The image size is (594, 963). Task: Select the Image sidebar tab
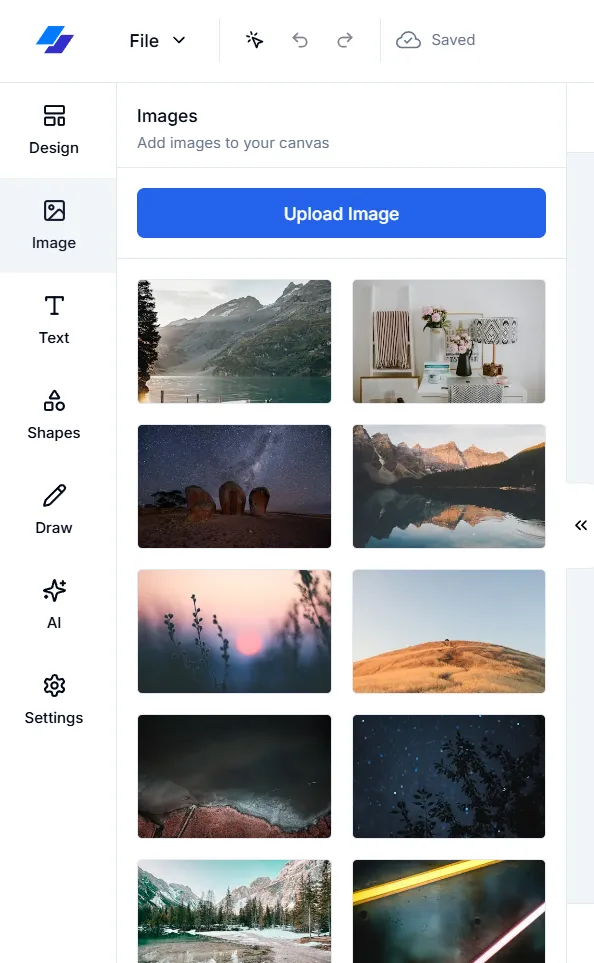pyautogui.click(x=54, y=225)
